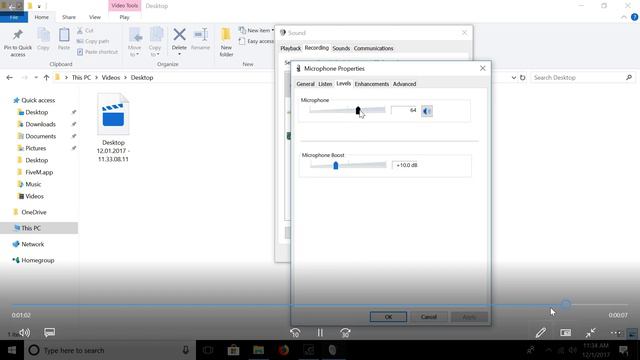Click the Microphone level slider handle
Image resolution: width=640 pixels, height=360 pixels.
358,110
